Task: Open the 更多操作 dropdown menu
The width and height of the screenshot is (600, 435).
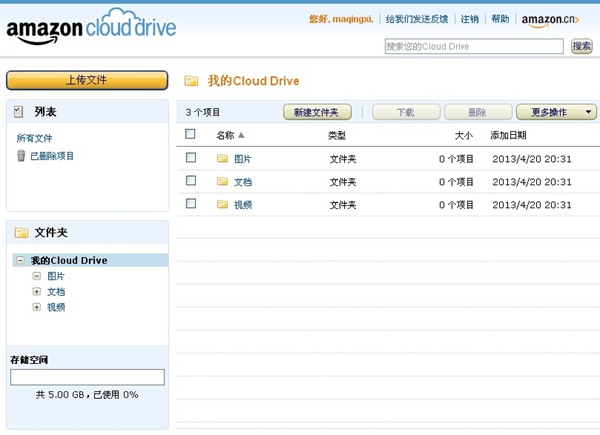Action: click(556, 112)
